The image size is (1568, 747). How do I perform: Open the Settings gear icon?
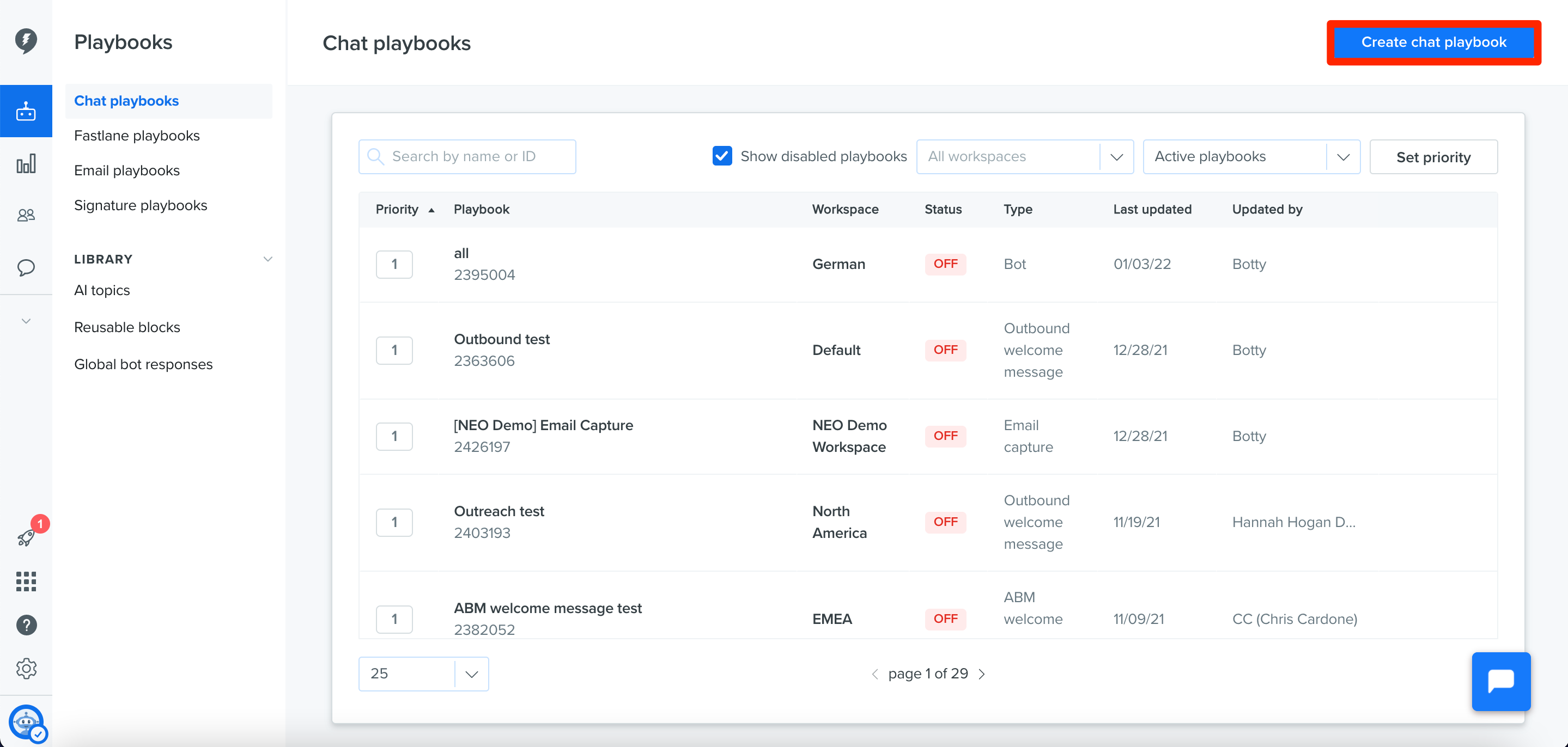[26, 669]
